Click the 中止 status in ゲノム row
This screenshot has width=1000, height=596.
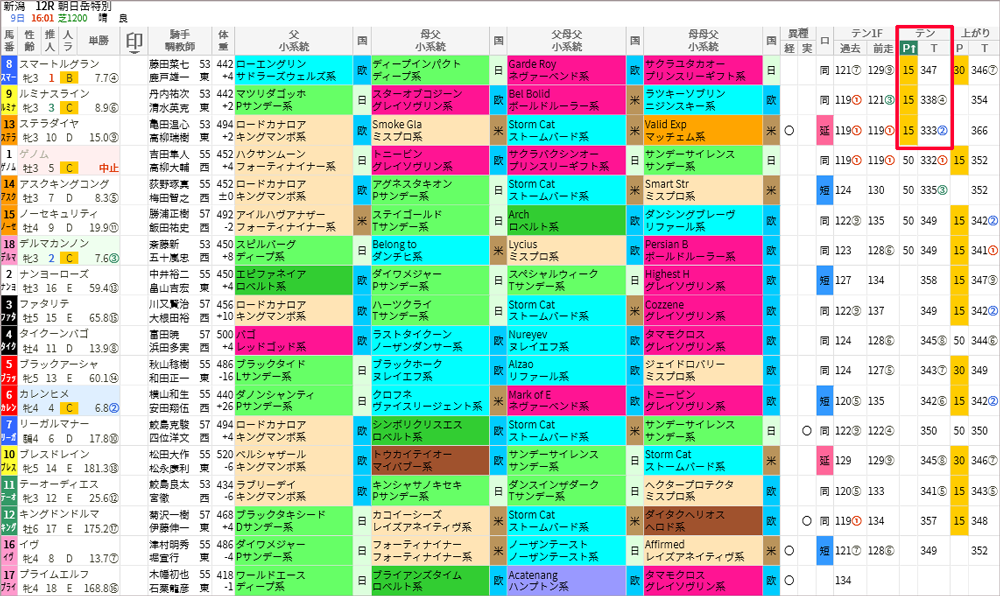(x=108, y=168)
